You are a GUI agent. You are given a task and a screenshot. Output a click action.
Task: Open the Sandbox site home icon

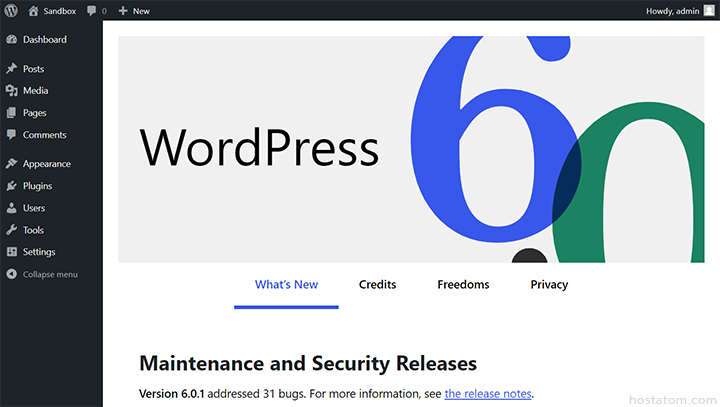(x=33, y=10)
